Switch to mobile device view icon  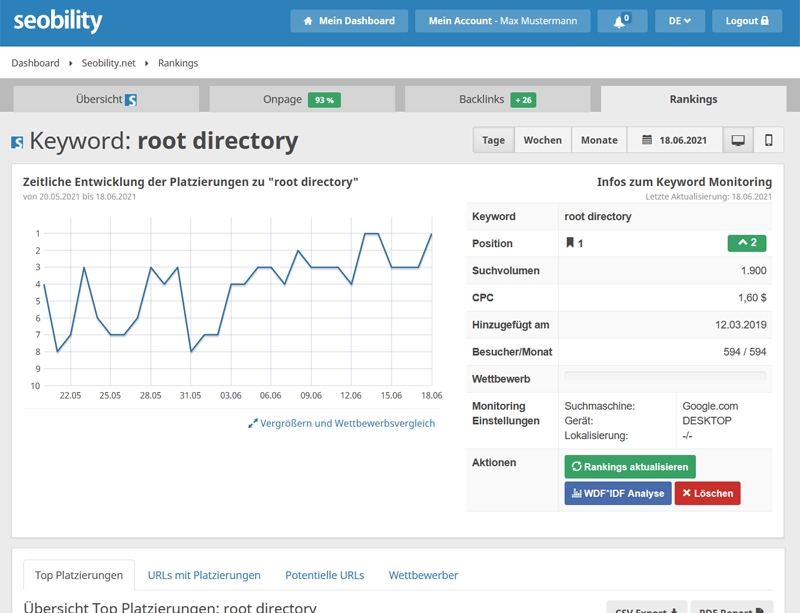coord(768,140)
